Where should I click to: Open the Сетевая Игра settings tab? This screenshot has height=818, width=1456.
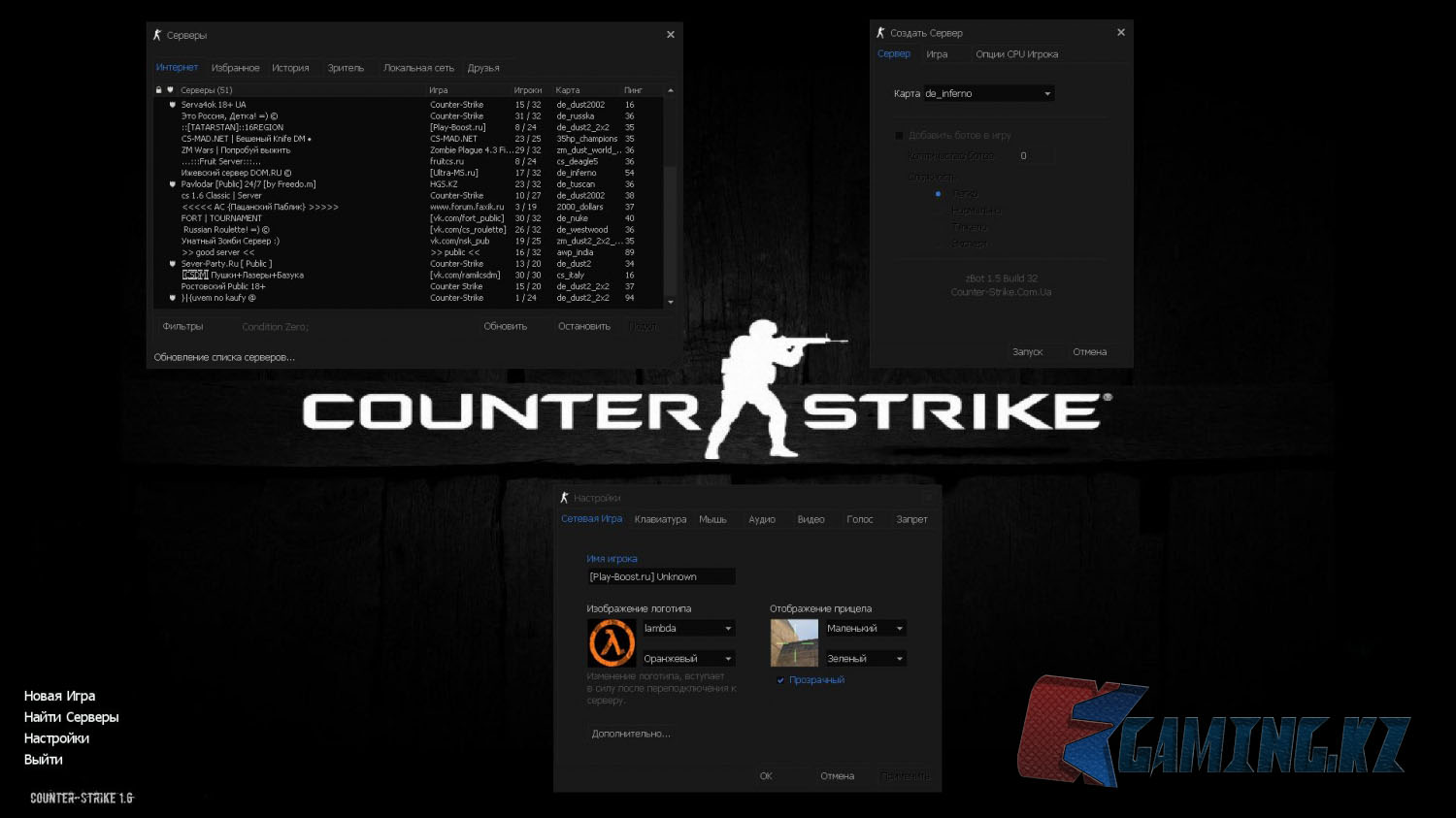click(x=591, y=519)
